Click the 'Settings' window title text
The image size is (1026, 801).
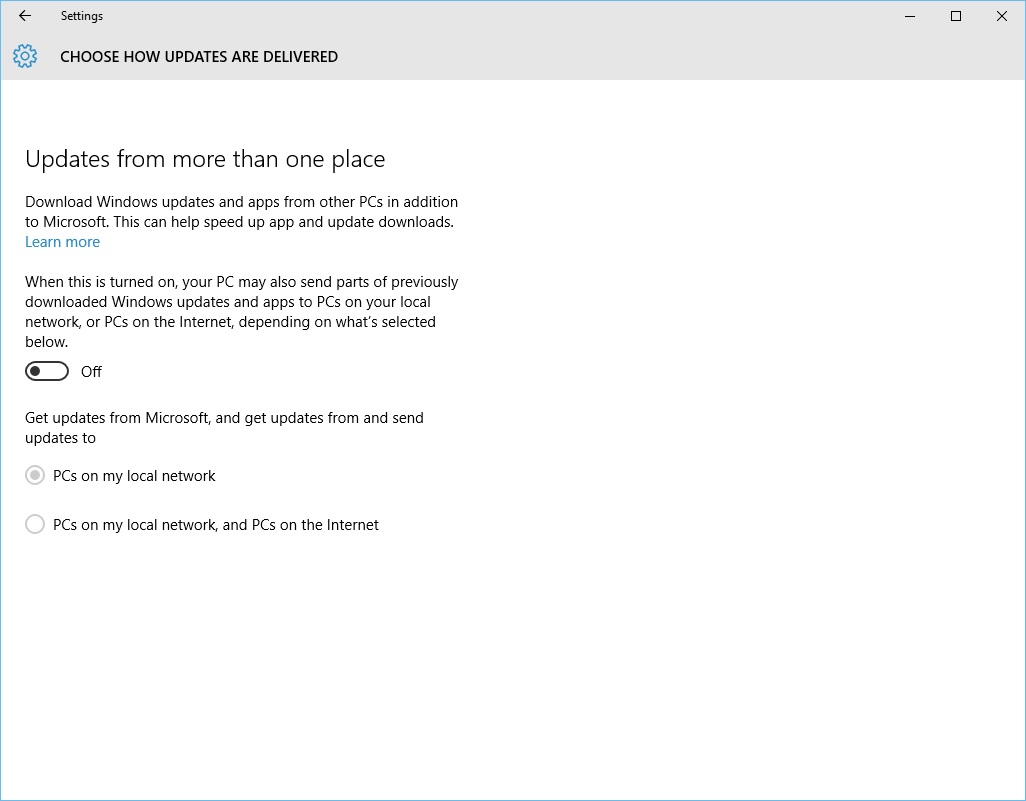pyautogui.click(x=82, y=16)
